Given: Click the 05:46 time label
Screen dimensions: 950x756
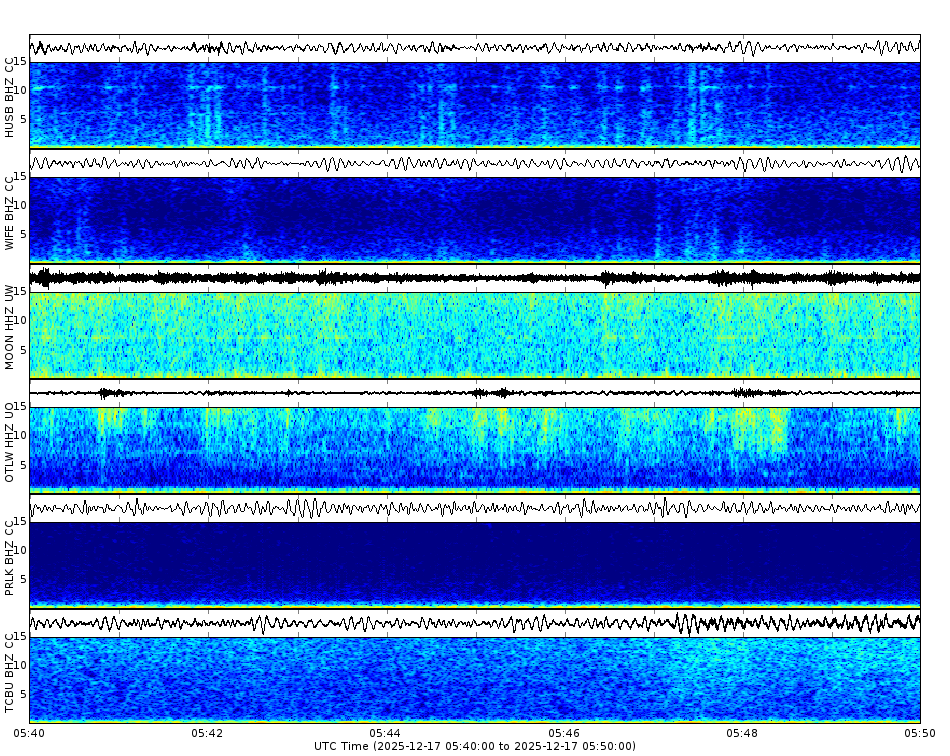Looking at the screenshot, I should point(564,732).
